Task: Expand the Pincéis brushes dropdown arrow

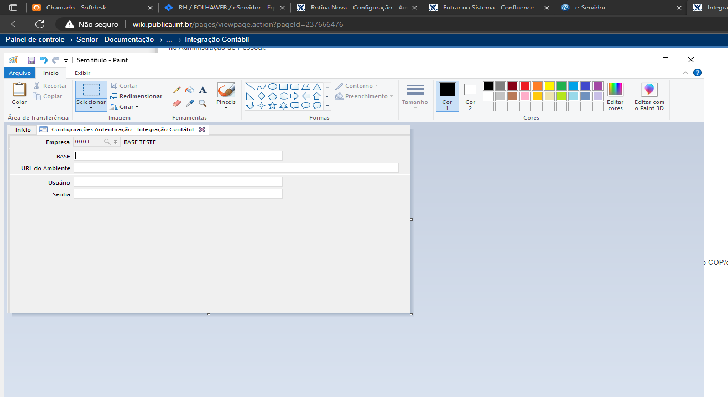Action: pos(226,108)
